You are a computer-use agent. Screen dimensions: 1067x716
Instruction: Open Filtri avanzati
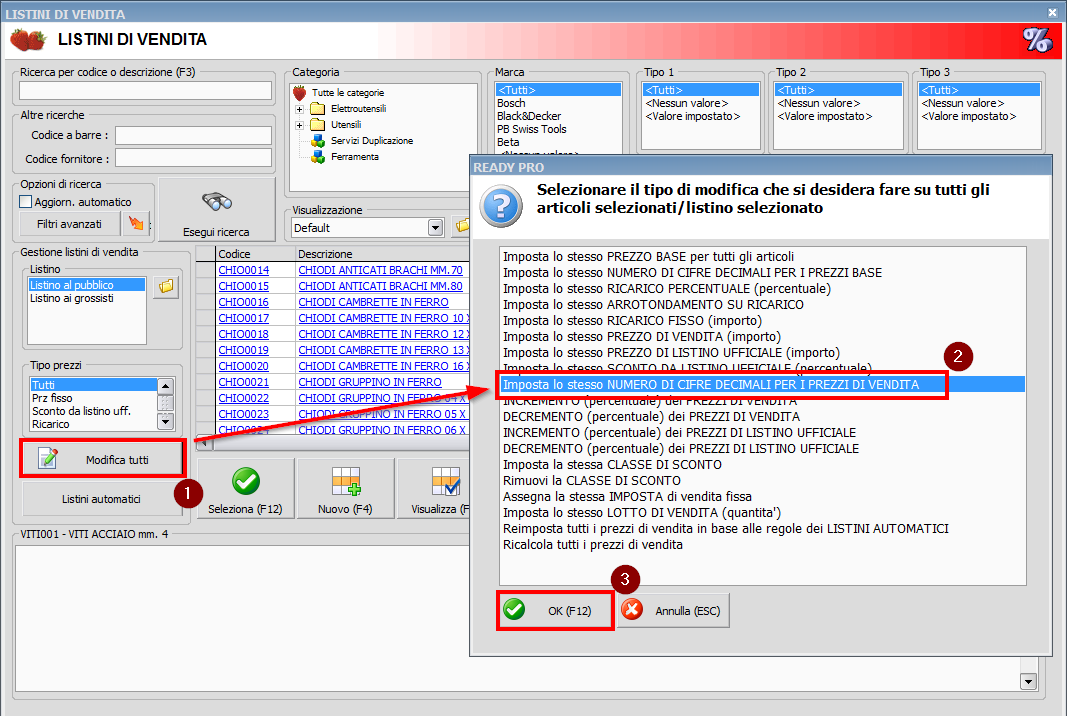pyautogui.click(x=69, y=224)
